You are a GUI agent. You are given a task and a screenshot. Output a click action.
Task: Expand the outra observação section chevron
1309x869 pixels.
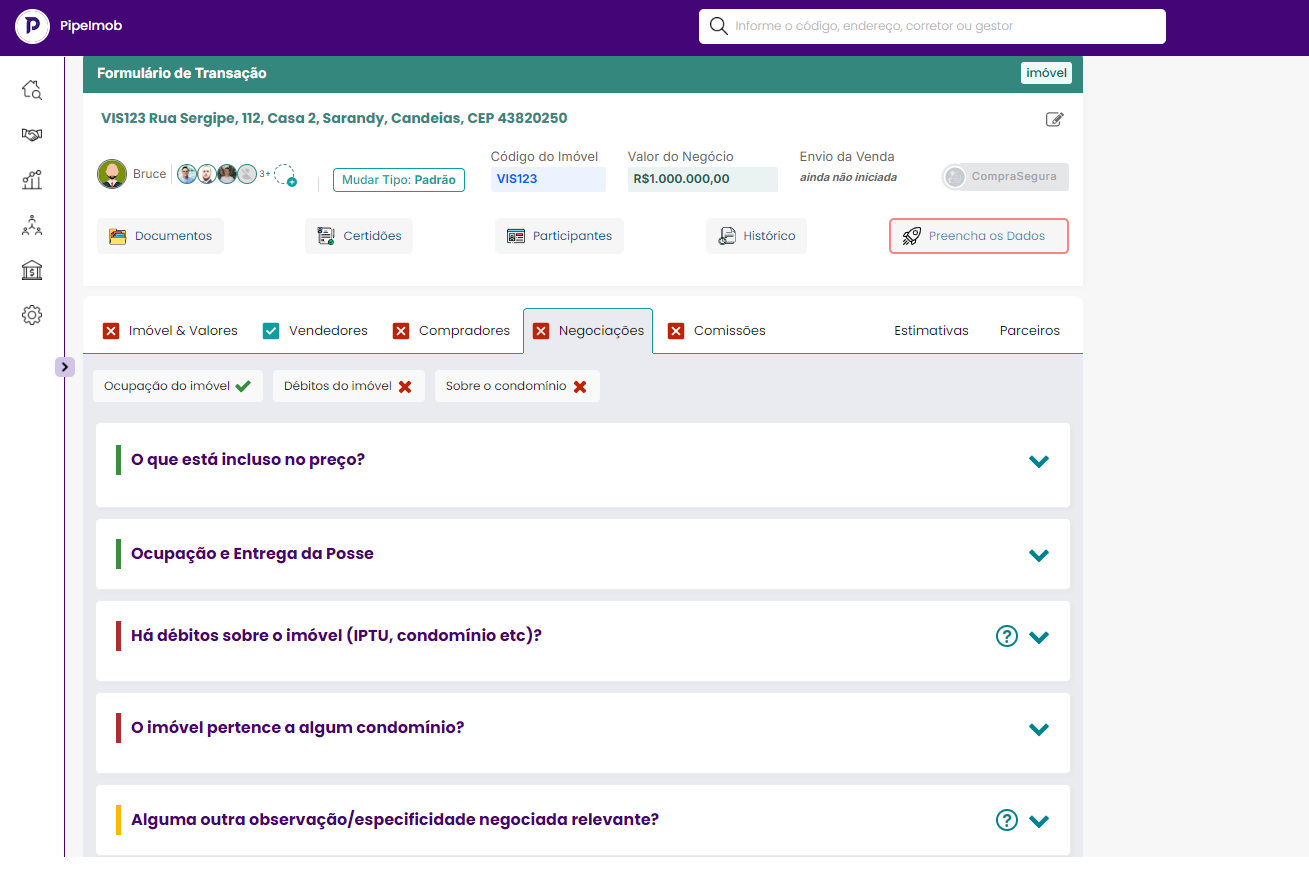(x=1039, y=822)
